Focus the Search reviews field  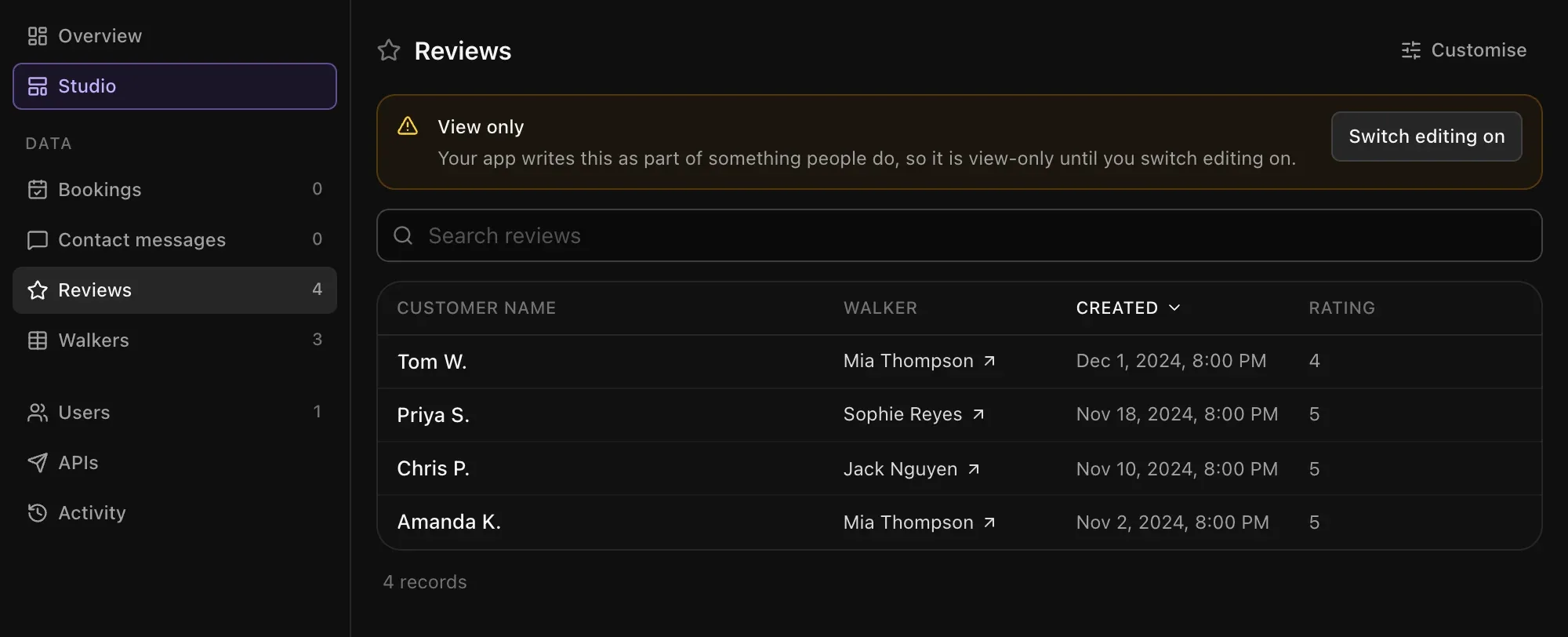[959, 235]
